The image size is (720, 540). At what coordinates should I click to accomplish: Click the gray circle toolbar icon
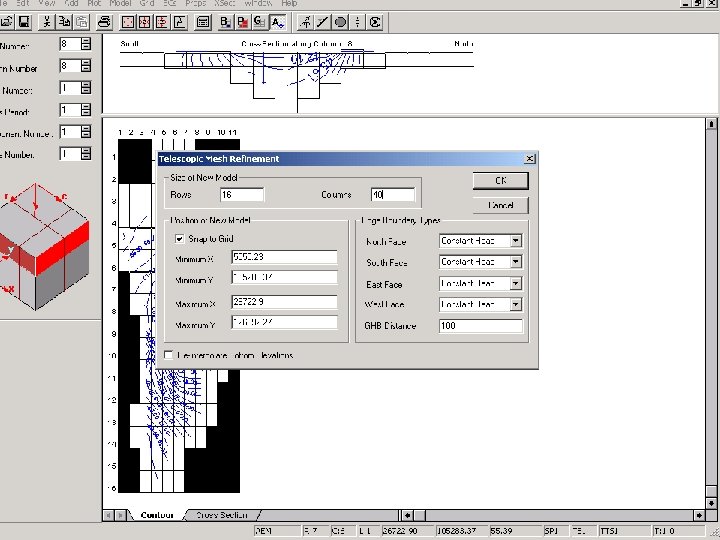coord(340,22)
